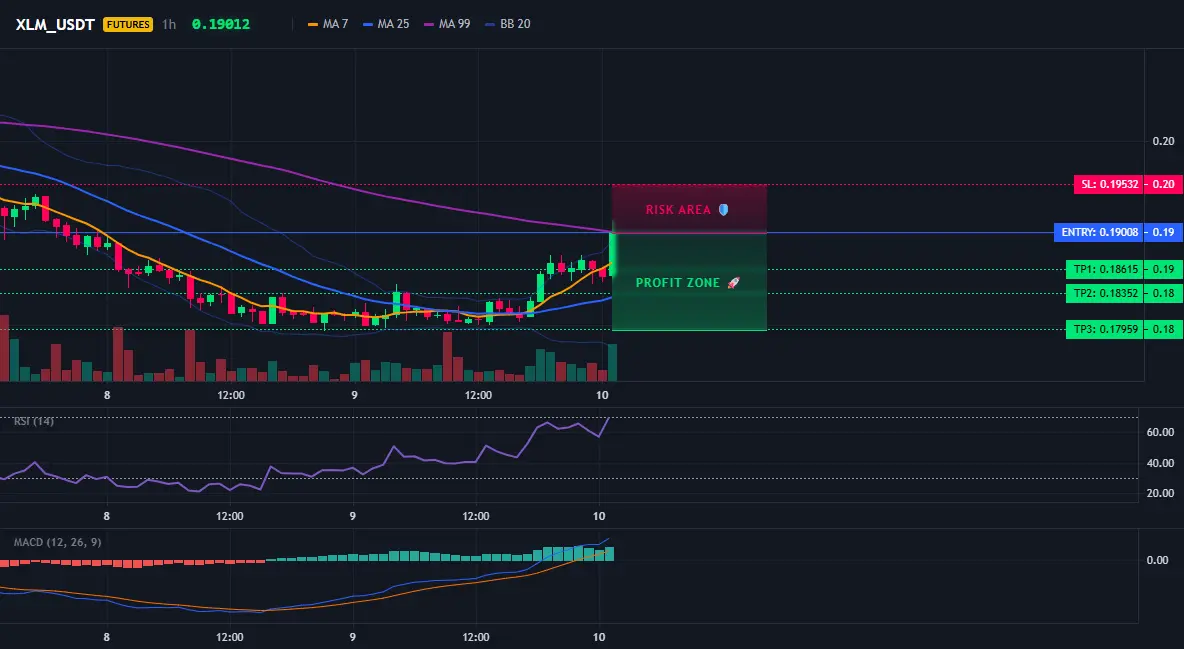This screenshot has height=649, width=1184.
Task: Toggle the MA 7 legend item
Action: (328, 24)
